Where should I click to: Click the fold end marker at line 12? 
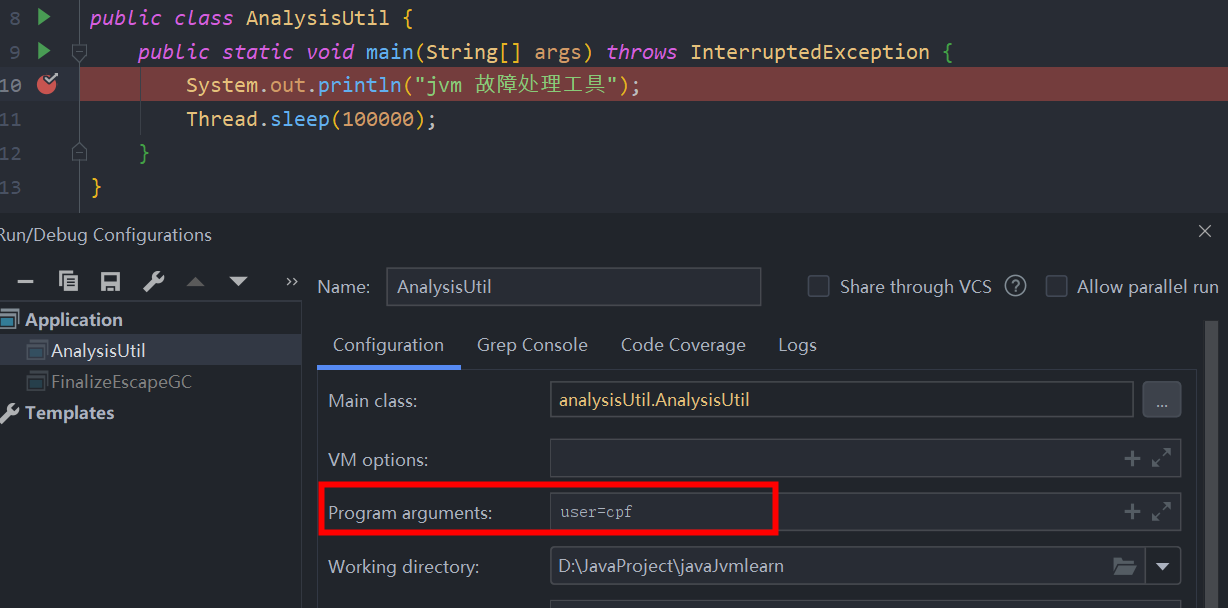tap(80, 152)
